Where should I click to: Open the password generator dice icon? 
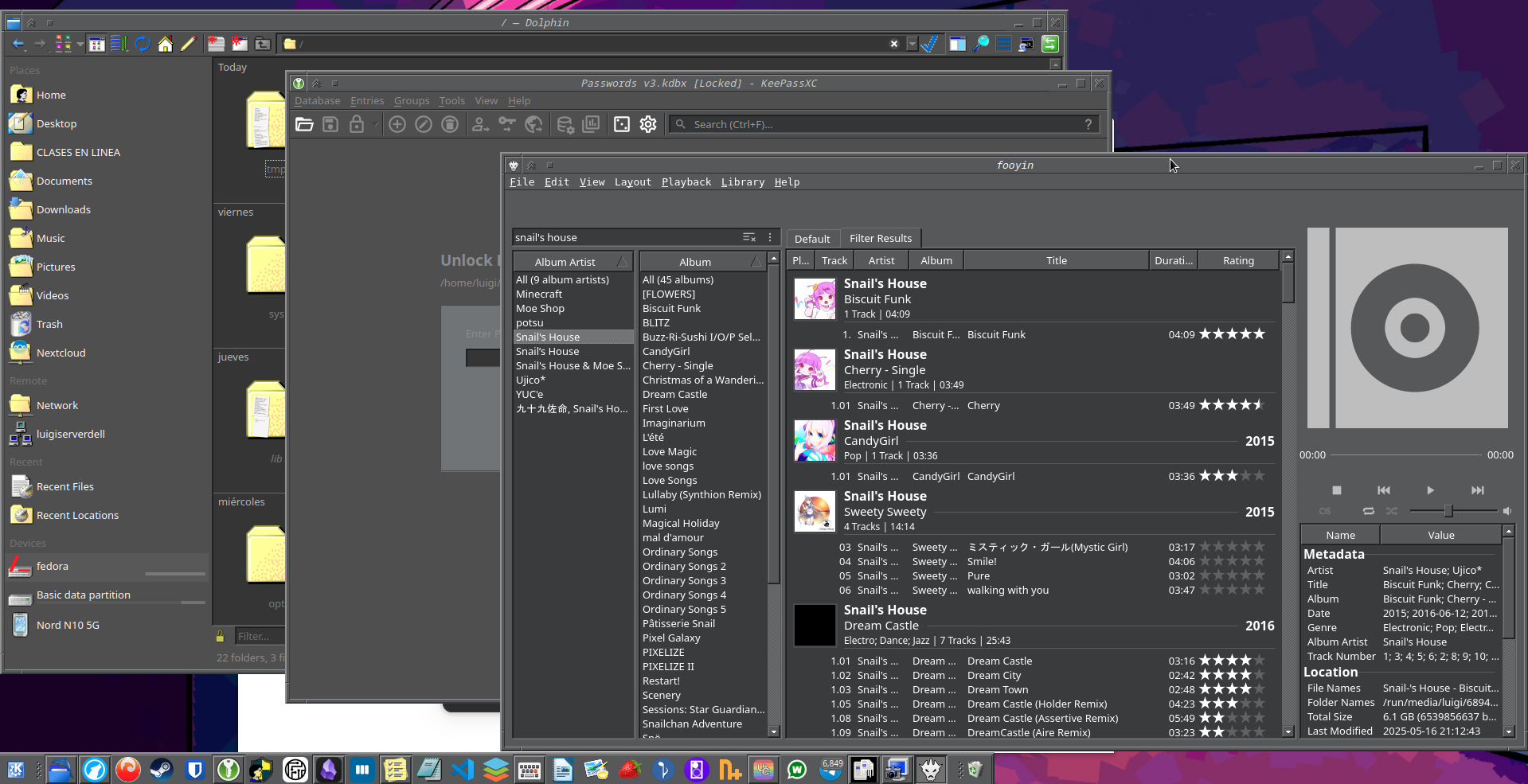(622, 124)
